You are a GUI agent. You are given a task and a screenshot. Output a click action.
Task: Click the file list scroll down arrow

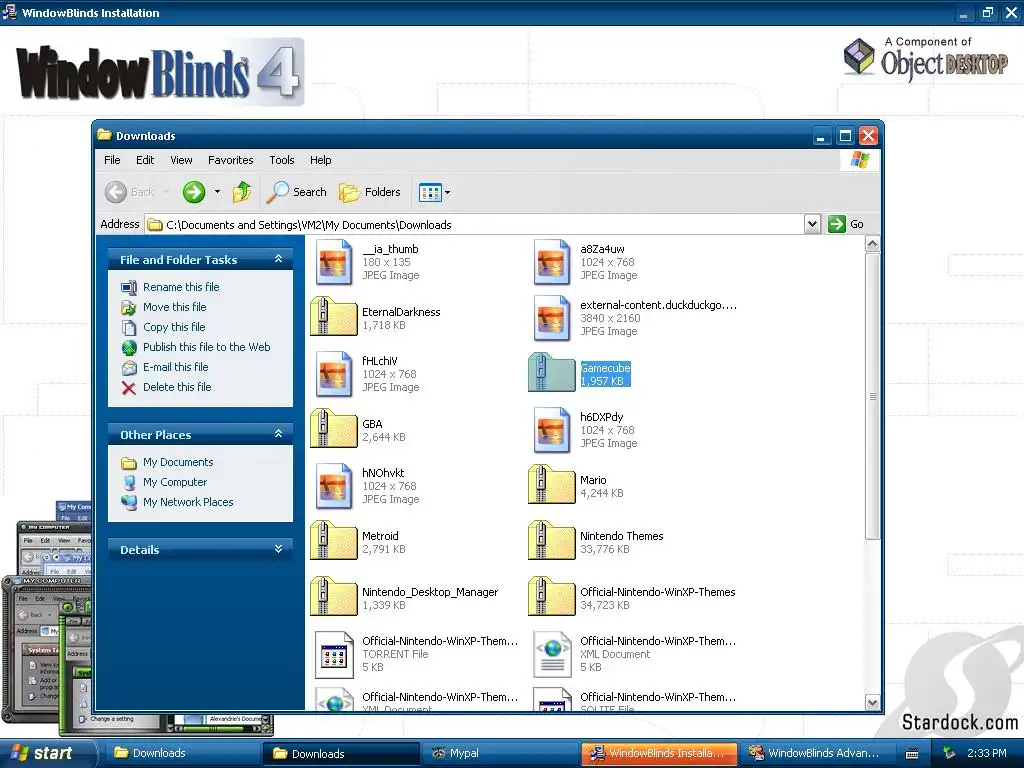click(872, 703)
